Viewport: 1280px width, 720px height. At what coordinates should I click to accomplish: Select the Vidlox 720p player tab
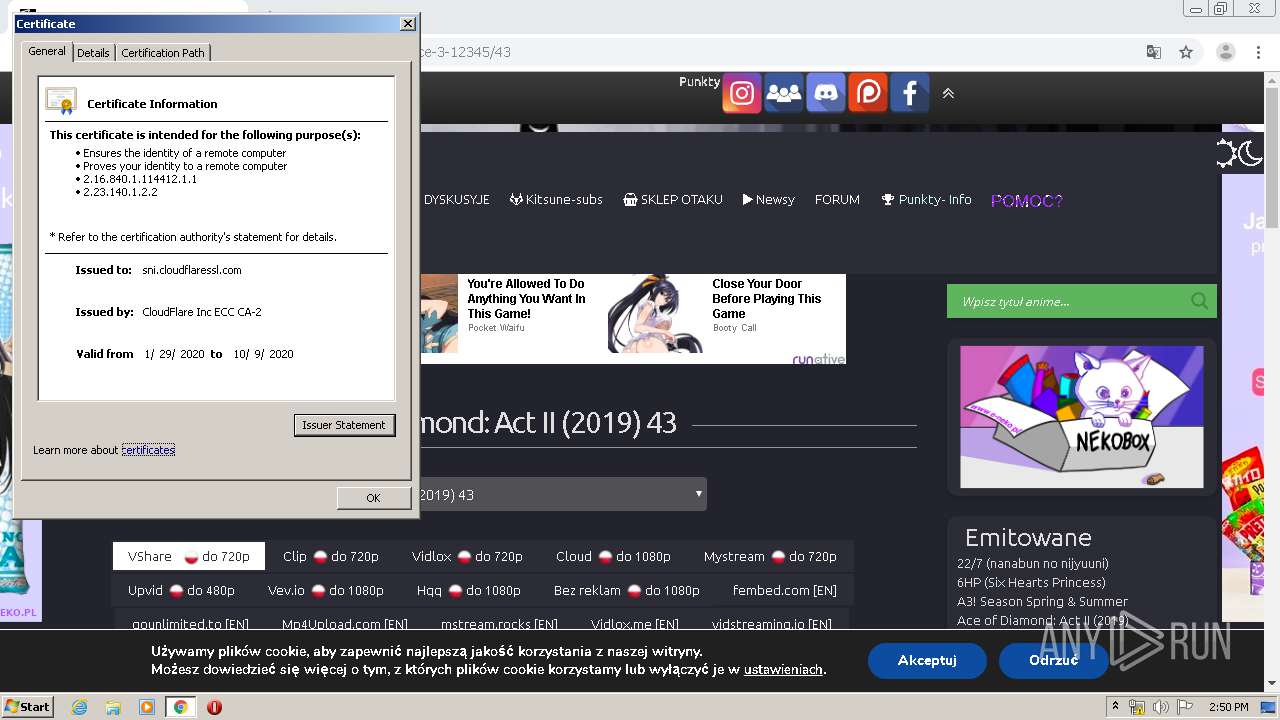467,556
